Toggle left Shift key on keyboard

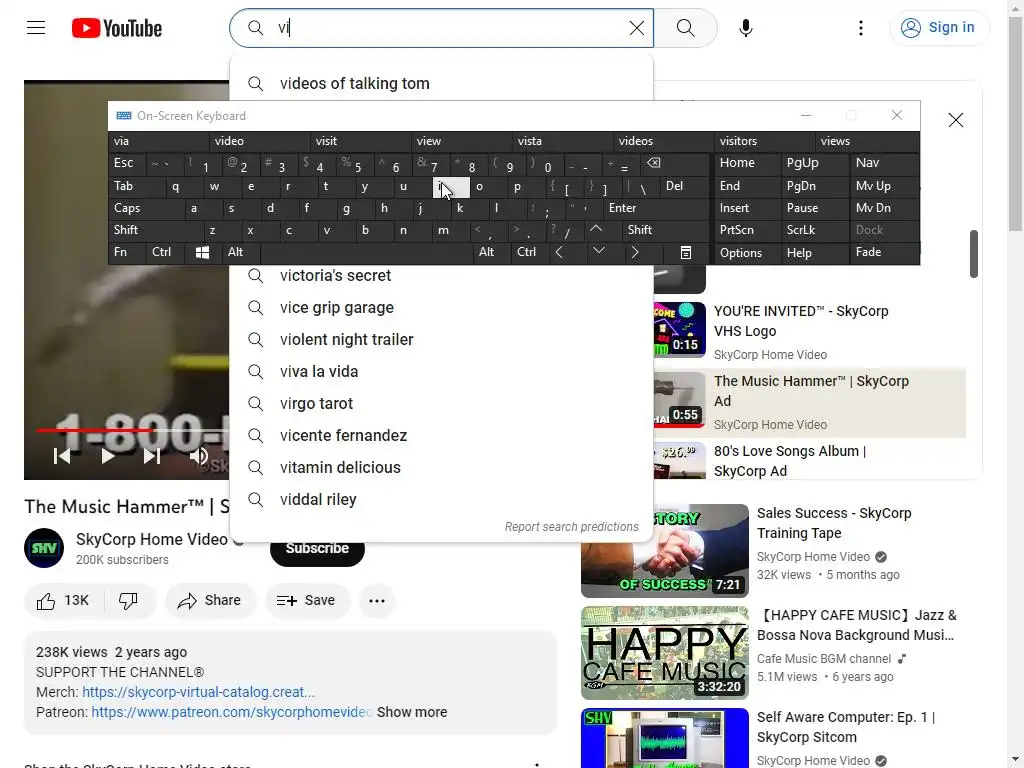pos(155,230)
